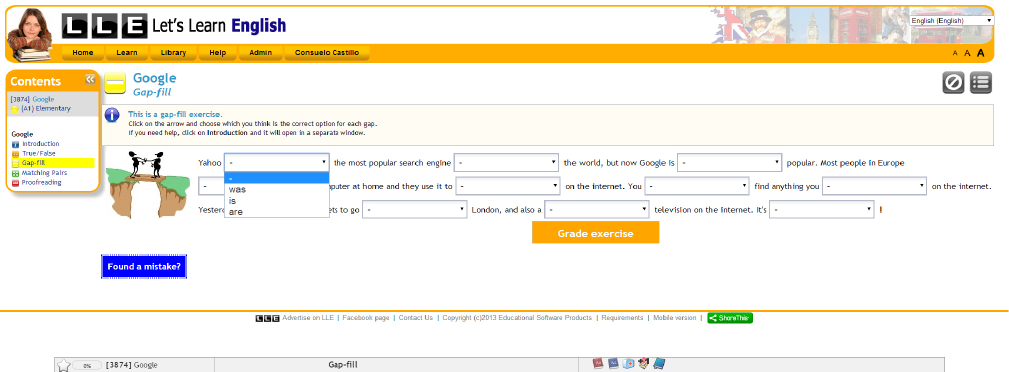Click the list view icon at the top right
Screen dimensions: 1009x372
click(x=981, y=82)
